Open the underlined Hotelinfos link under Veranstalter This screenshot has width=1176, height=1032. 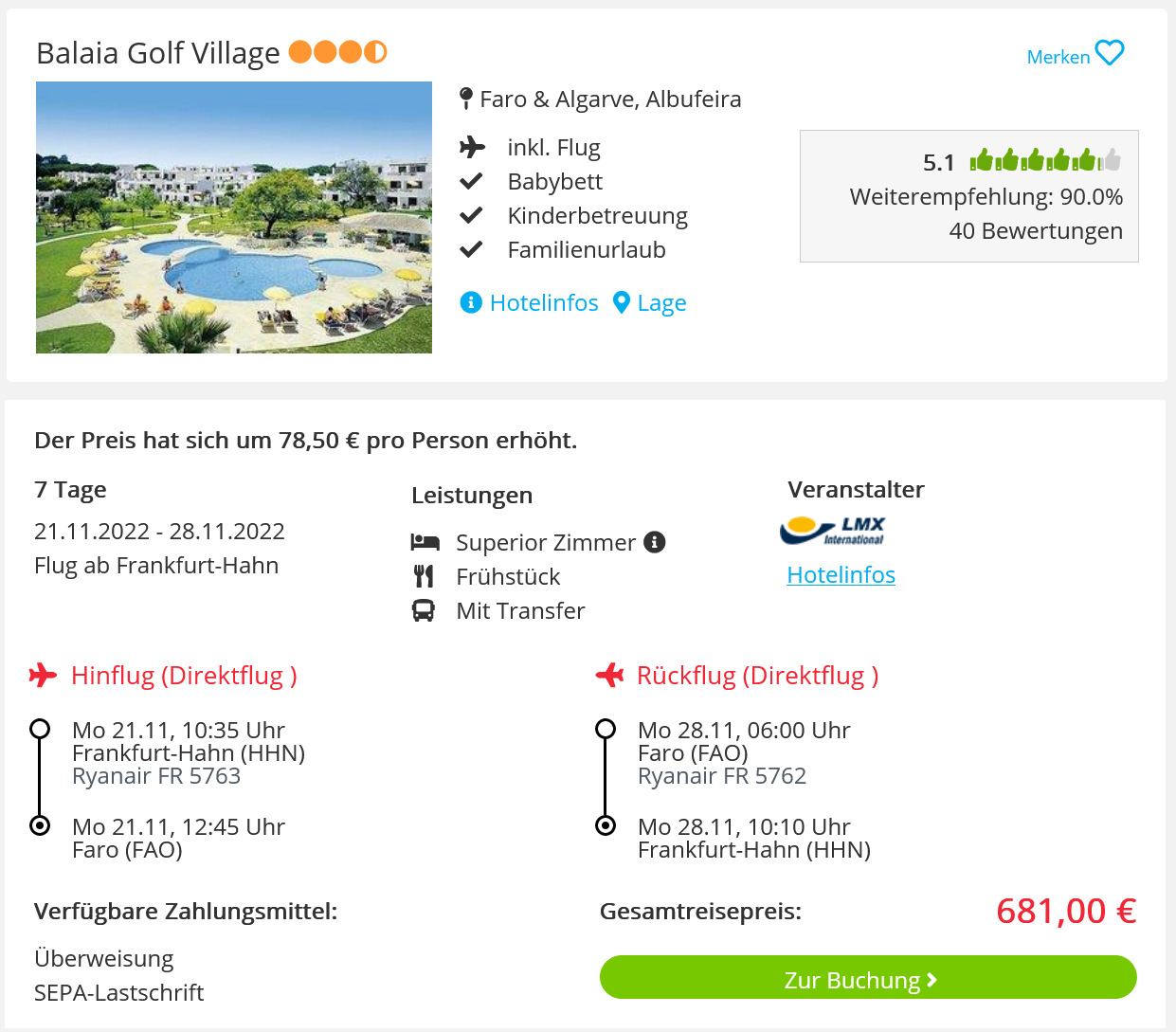click(841, 574)
